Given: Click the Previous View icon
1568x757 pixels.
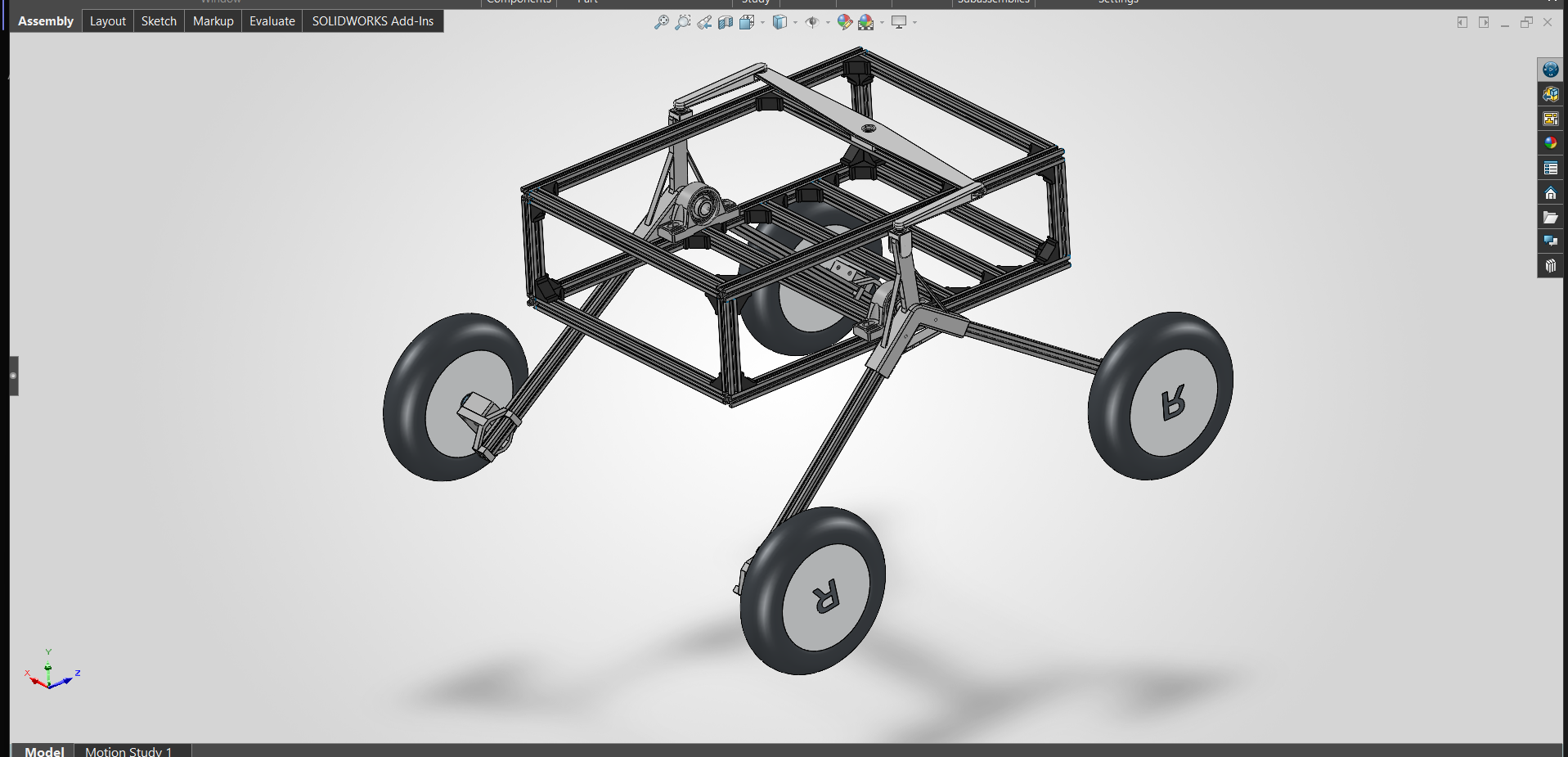Looking at the screenshot, I should click(x=704, y=22).
